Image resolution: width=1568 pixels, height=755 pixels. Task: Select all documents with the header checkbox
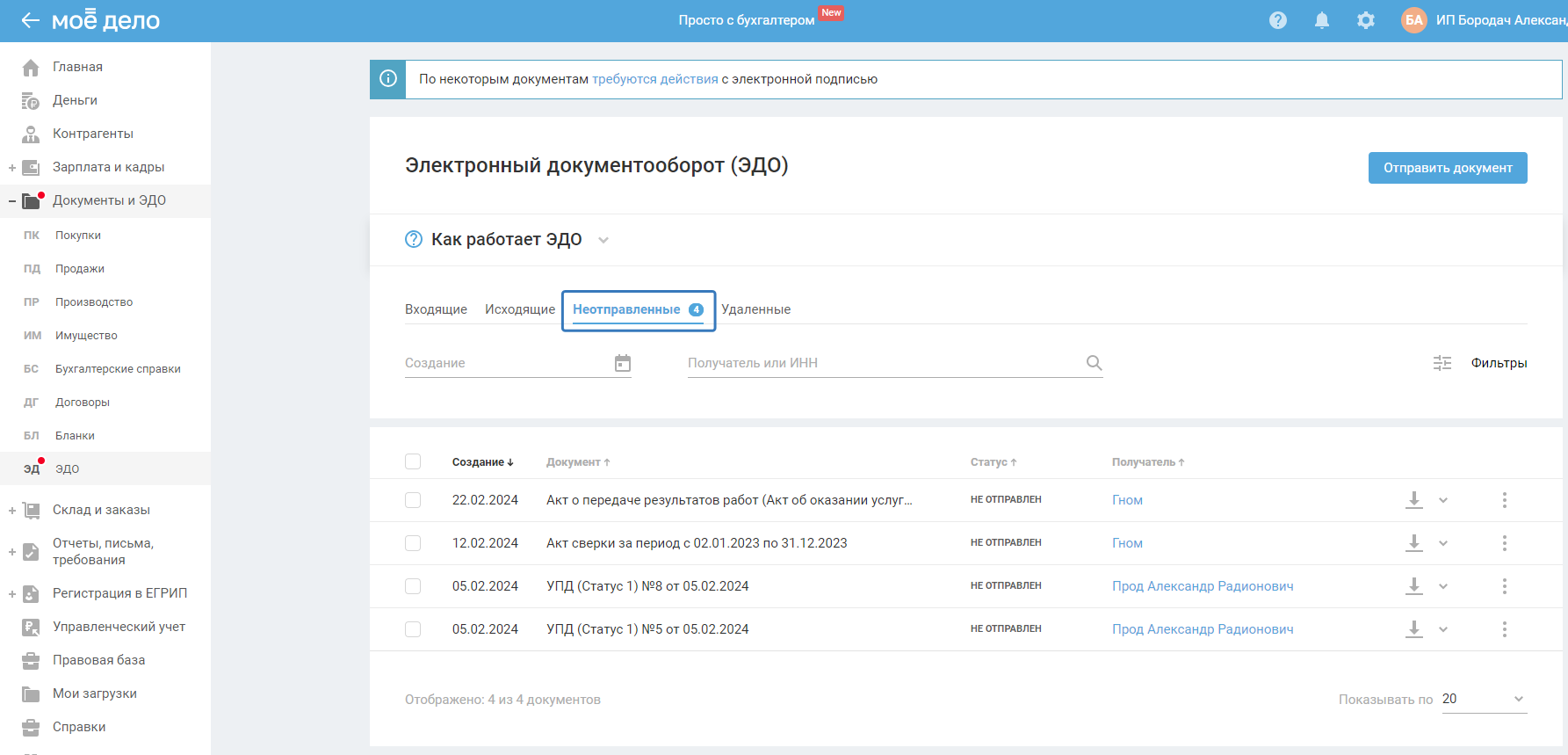pos(413,461)
